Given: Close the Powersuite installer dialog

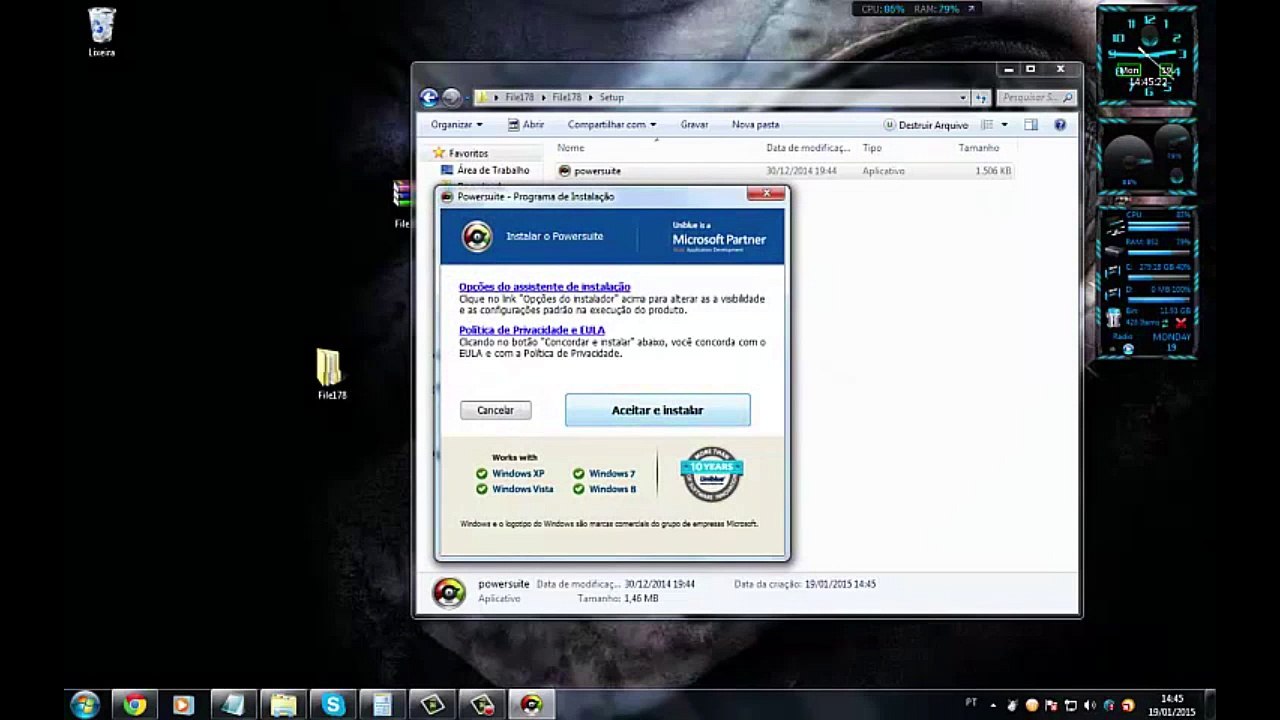Looking at the screenshot, I should [766, 194].
